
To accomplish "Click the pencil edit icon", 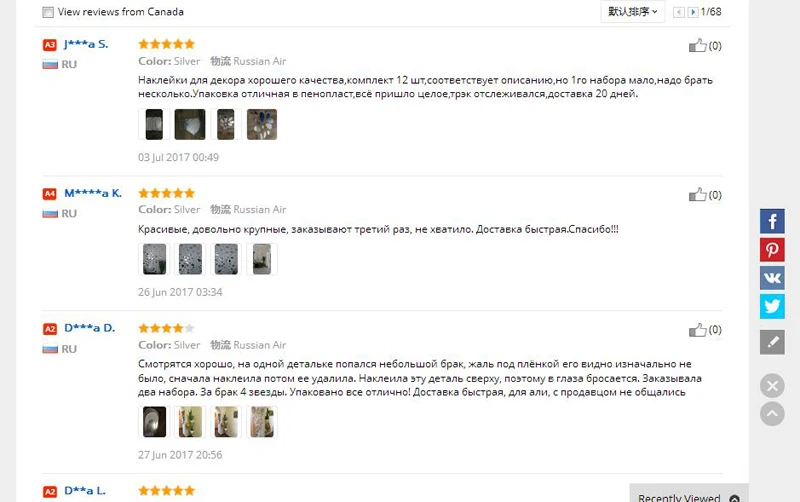I will 772,342.
